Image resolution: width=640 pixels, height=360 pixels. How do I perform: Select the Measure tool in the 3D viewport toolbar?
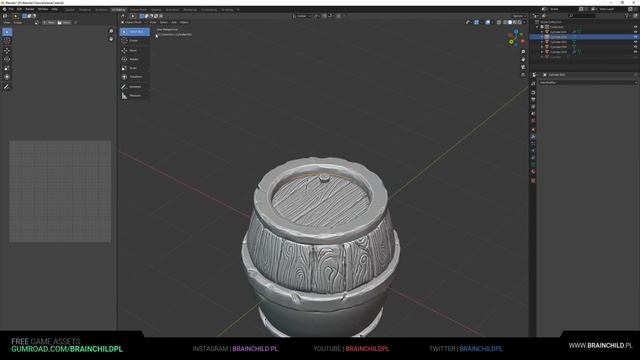click(134, 96)
